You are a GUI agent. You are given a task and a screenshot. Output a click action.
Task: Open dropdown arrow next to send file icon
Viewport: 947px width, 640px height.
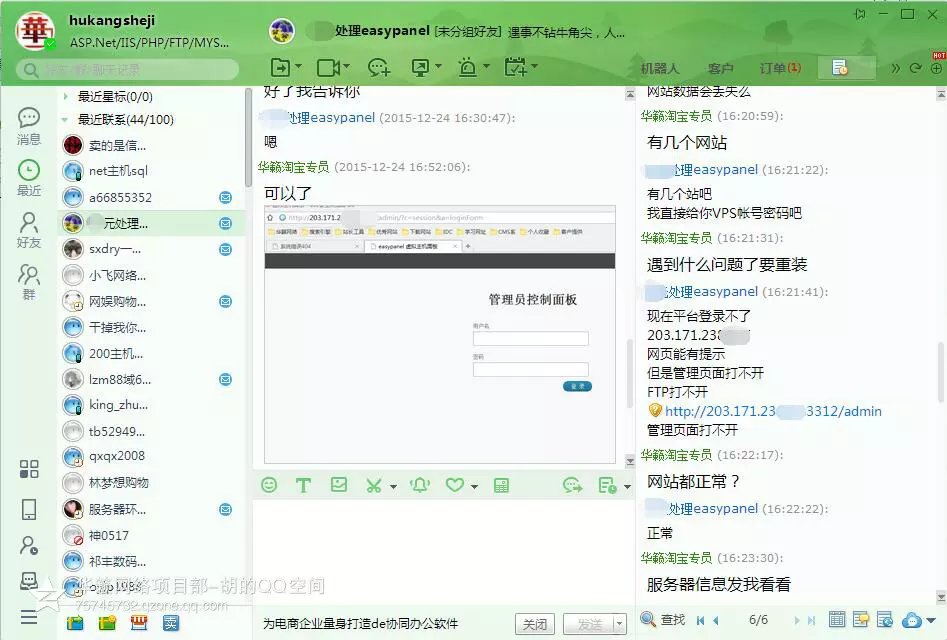coord(298,66)
